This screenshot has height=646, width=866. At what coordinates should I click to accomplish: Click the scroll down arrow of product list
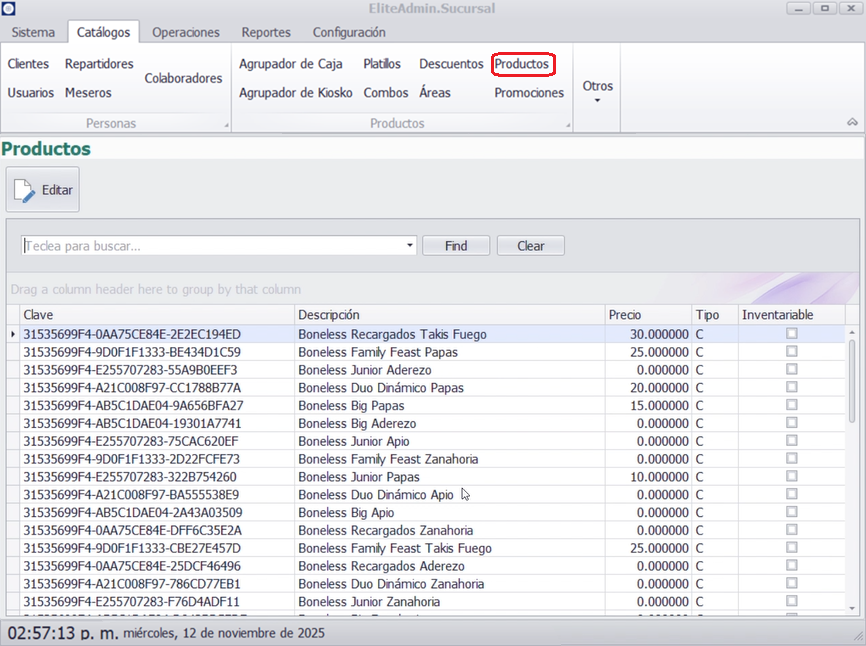852,607
